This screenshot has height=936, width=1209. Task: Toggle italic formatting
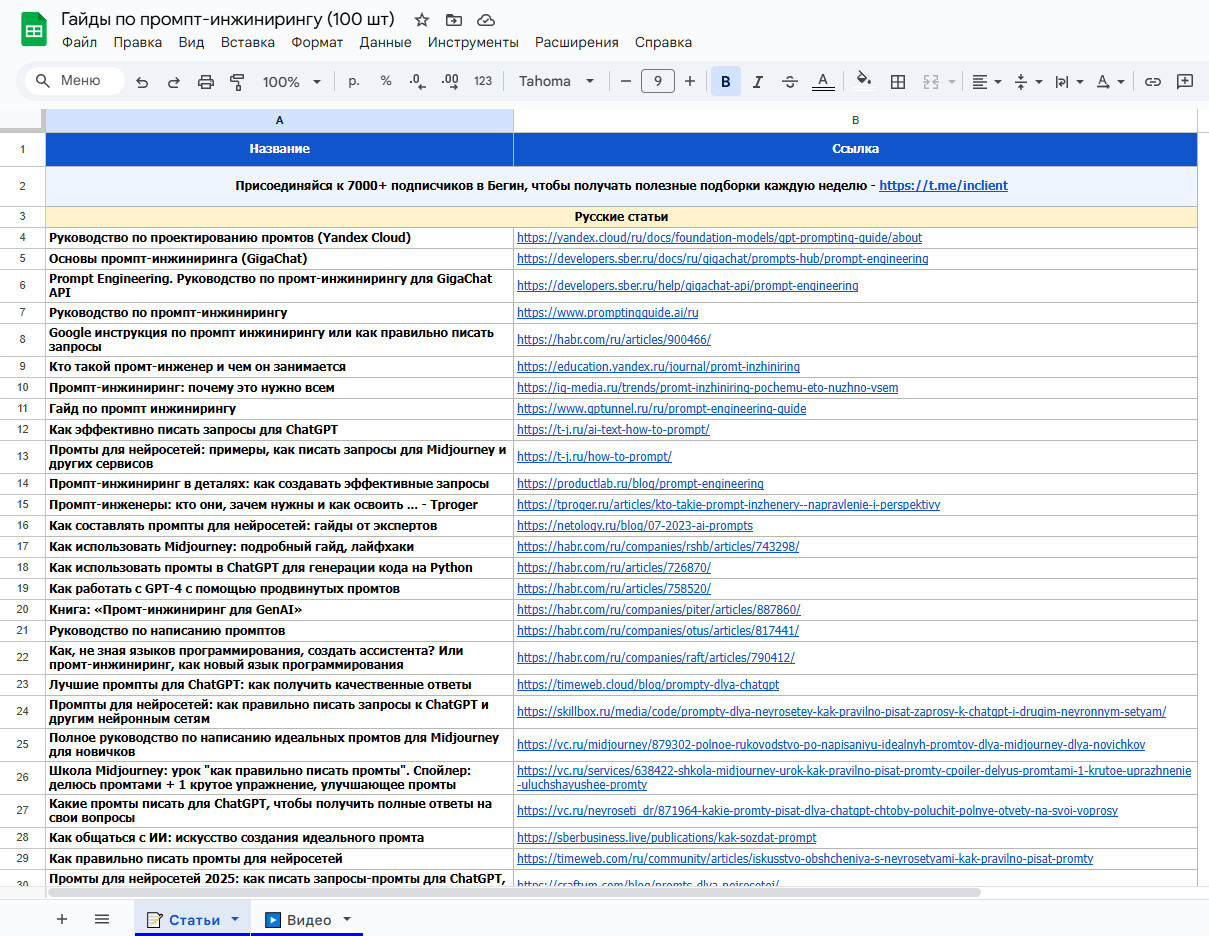pyautogui.click(x=757, y=82)
